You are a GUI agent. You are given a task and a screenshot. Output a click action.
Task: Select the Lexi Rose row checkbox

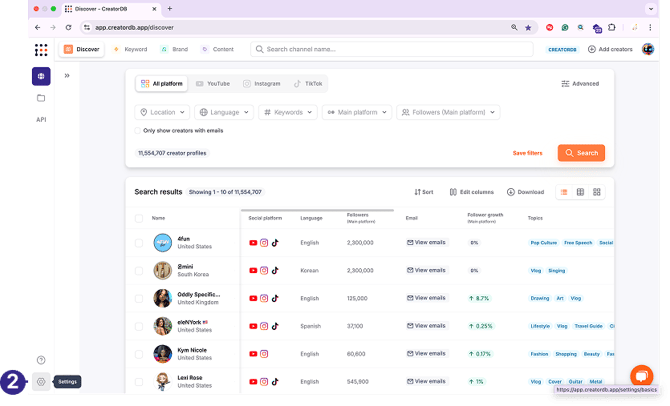tap(139, 382)
